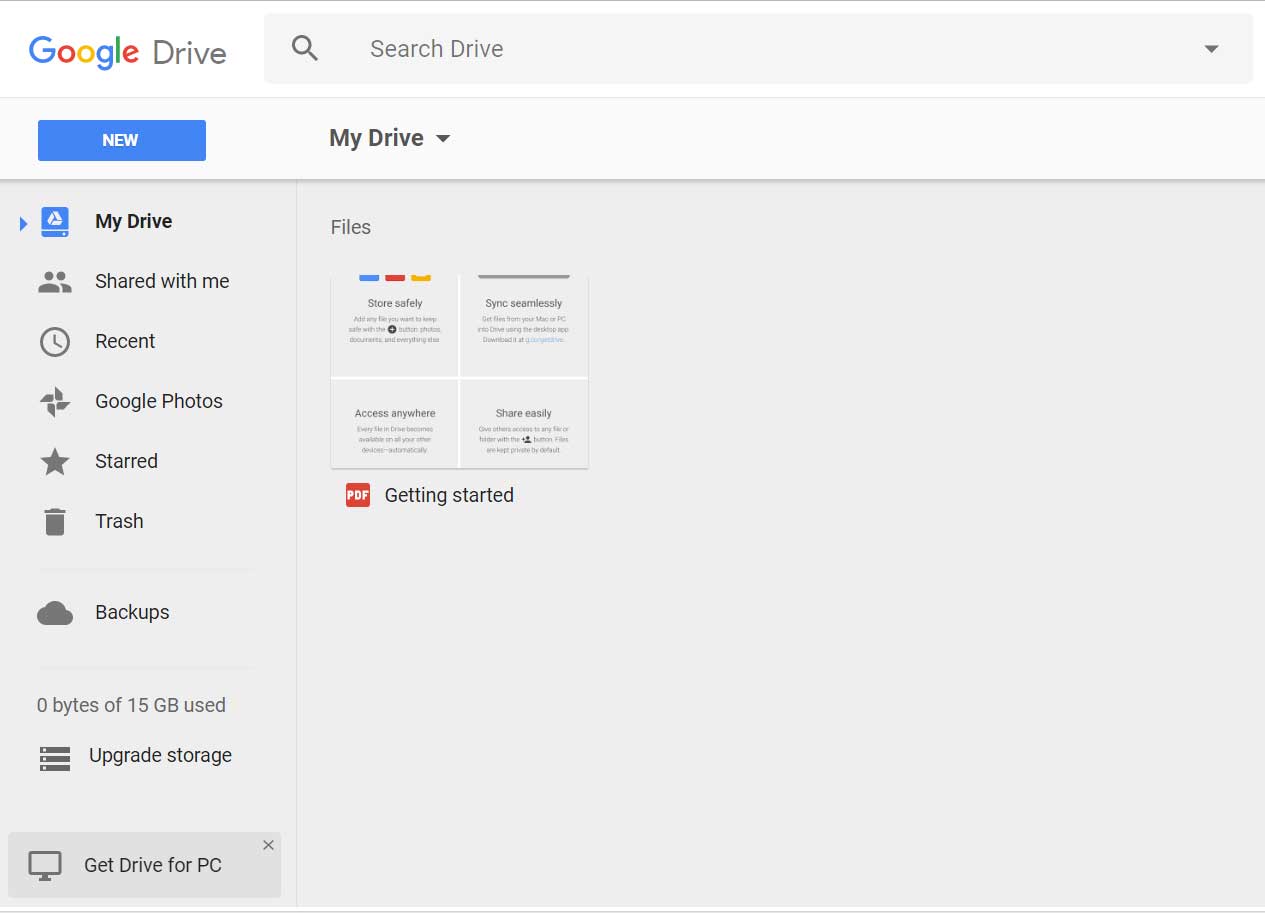Open Trash using the trash can icon
1265x913 pixels.
click(54, 521)
